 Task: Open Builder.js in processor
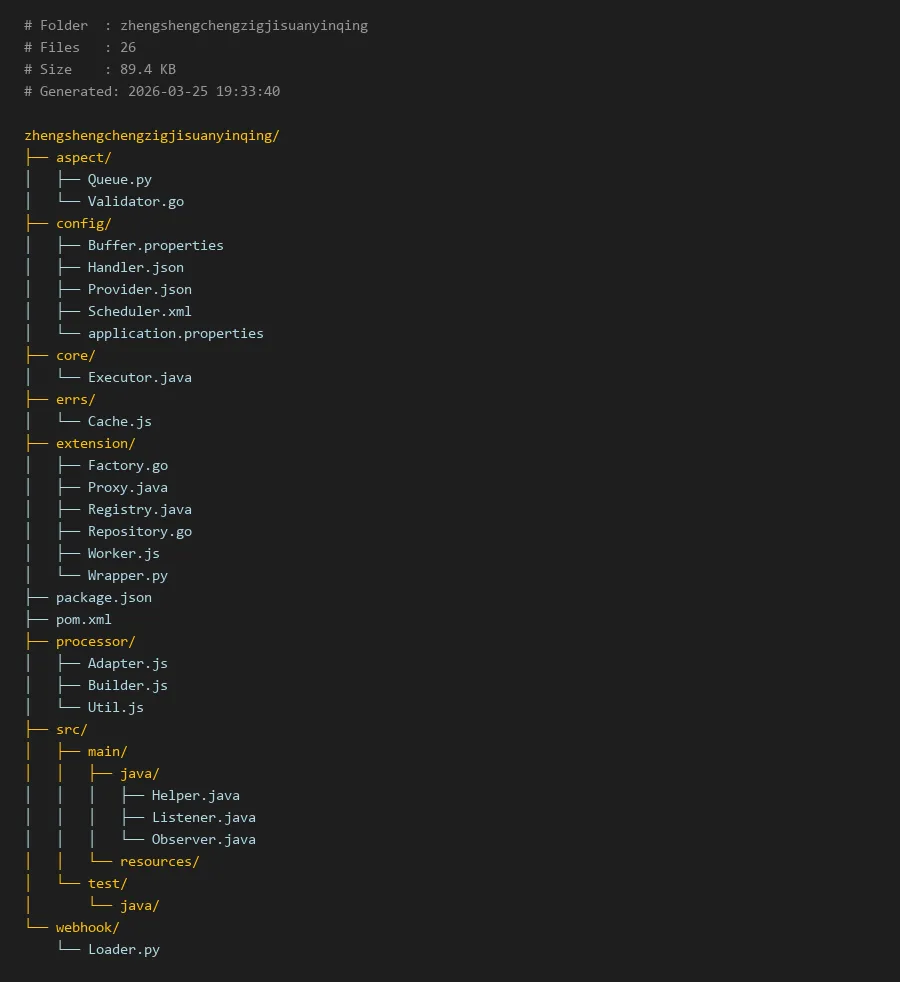pos(127,685)
